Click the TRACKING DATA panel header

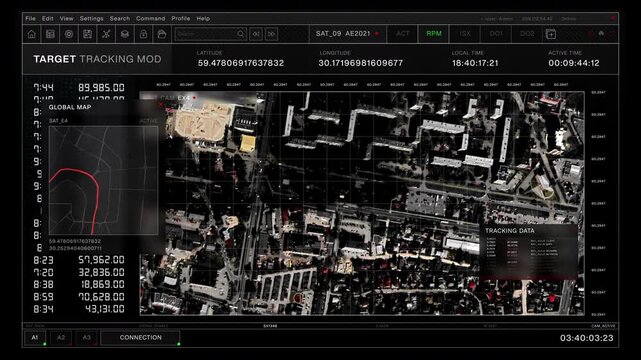tap(510, 230)
